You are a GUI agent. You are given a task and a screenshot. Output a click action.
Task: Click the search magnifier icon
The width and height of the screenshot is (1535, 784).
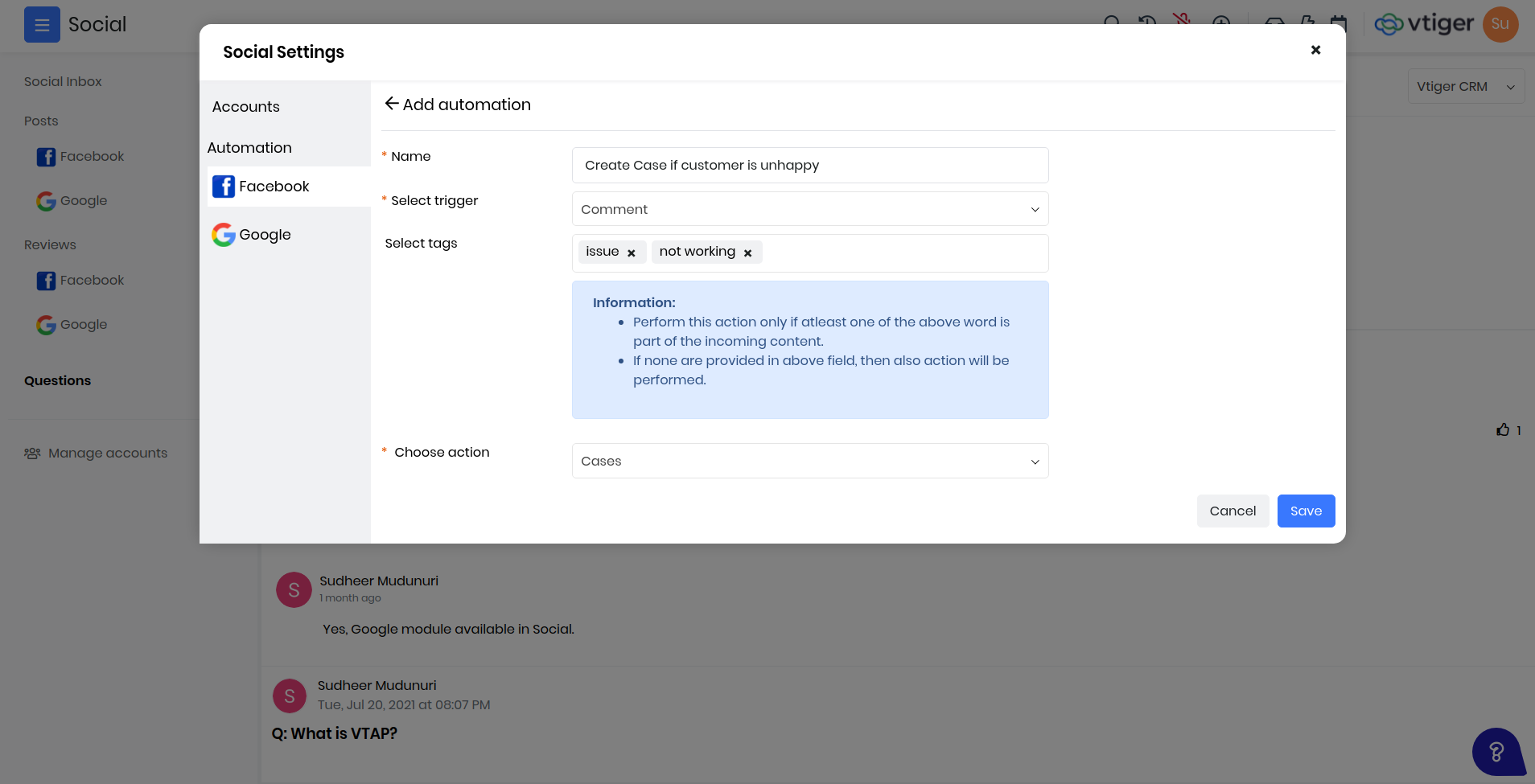point(1113,24)
